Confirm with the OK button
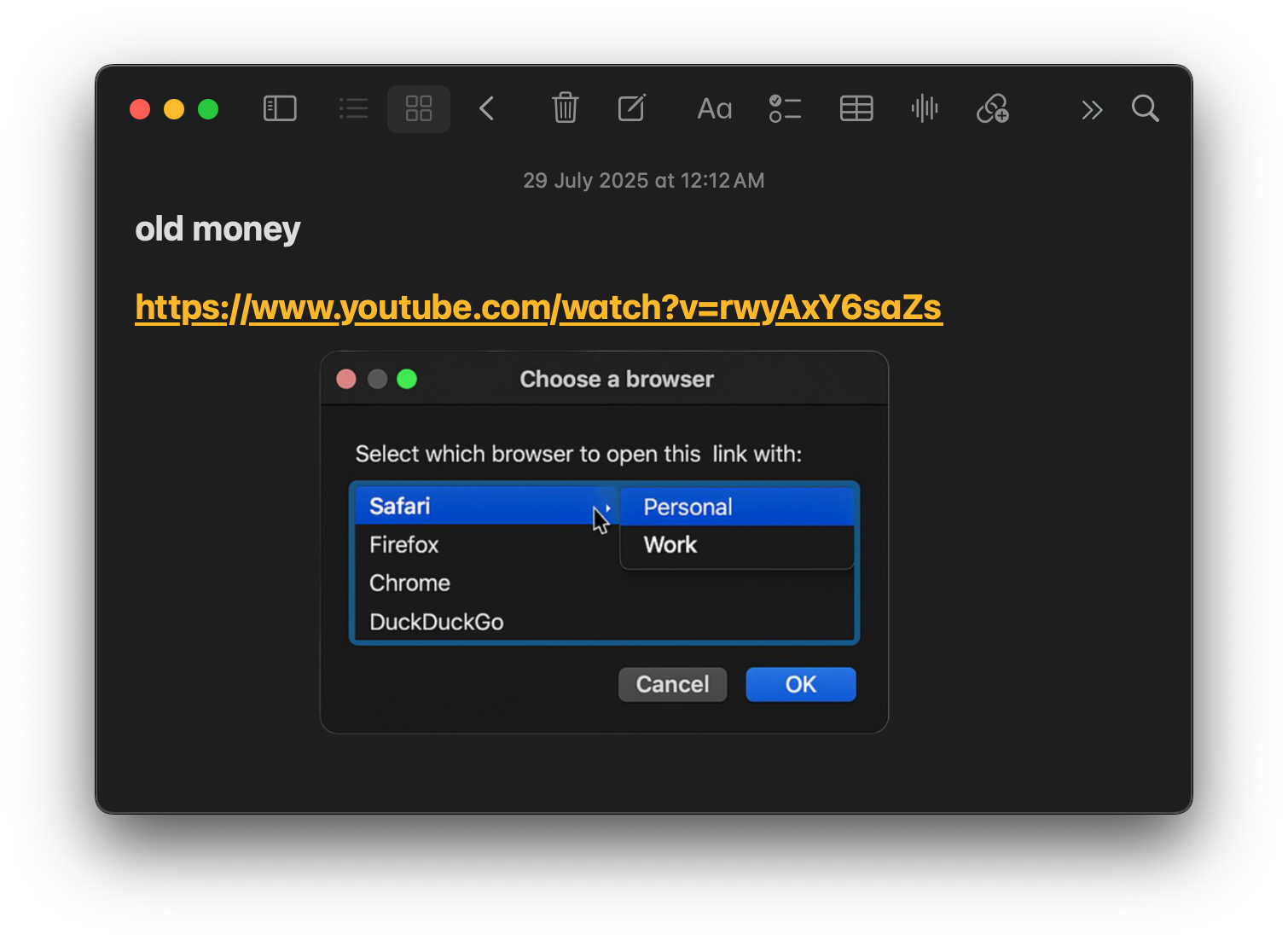 tap(800, 684)
